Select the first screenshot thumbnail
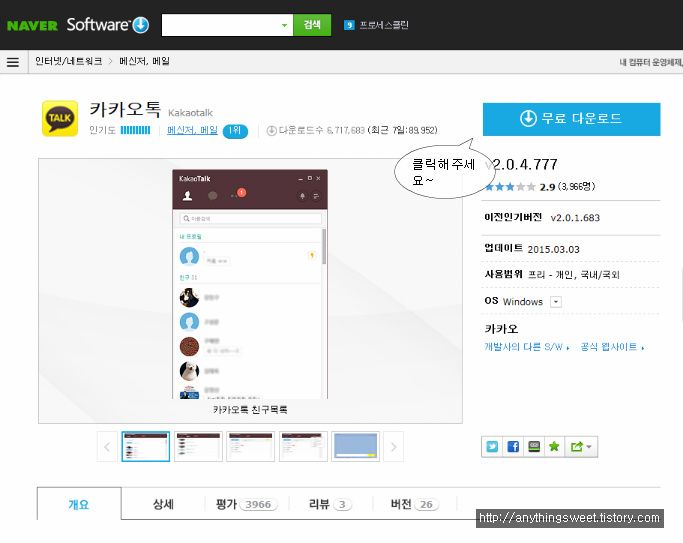 [145, 447]
